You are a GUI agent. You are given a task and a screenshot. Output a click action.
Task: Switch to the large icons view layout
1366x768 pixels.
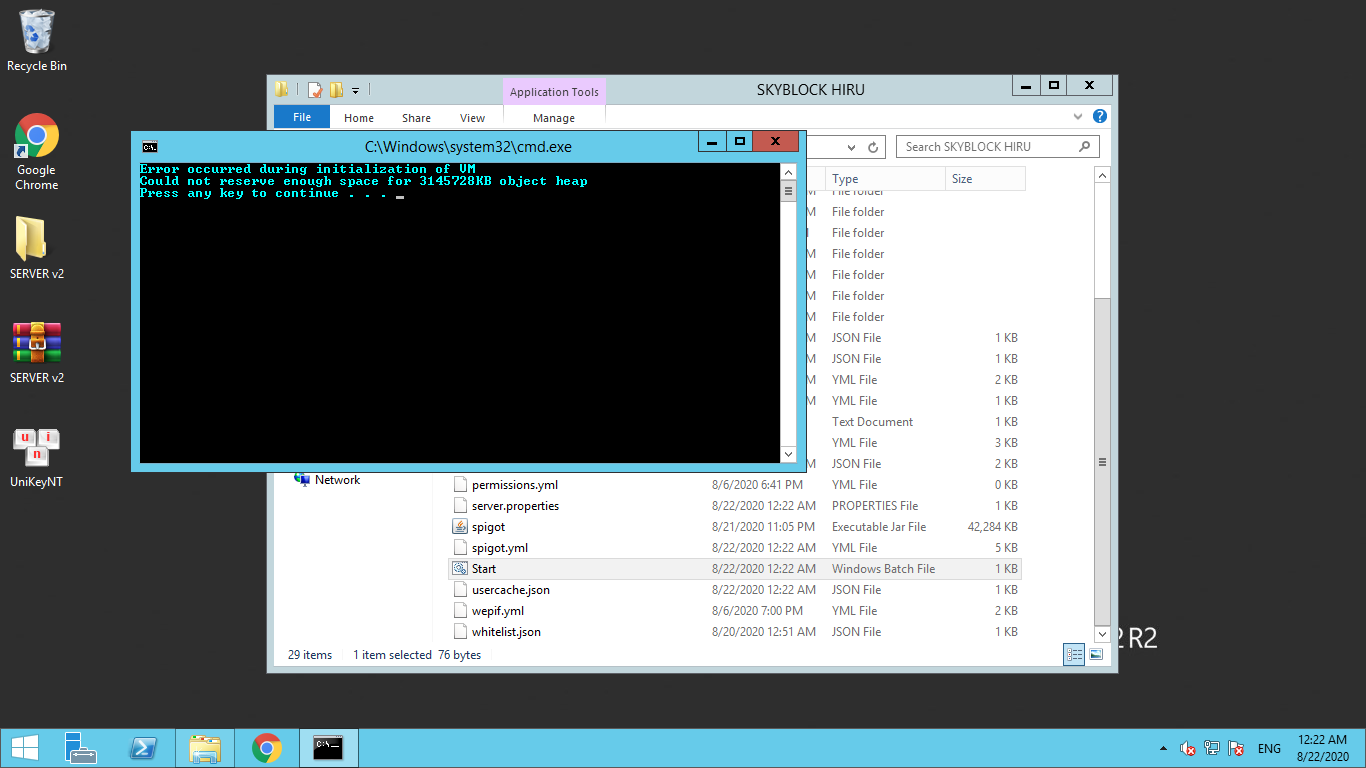coord(1097,655)
